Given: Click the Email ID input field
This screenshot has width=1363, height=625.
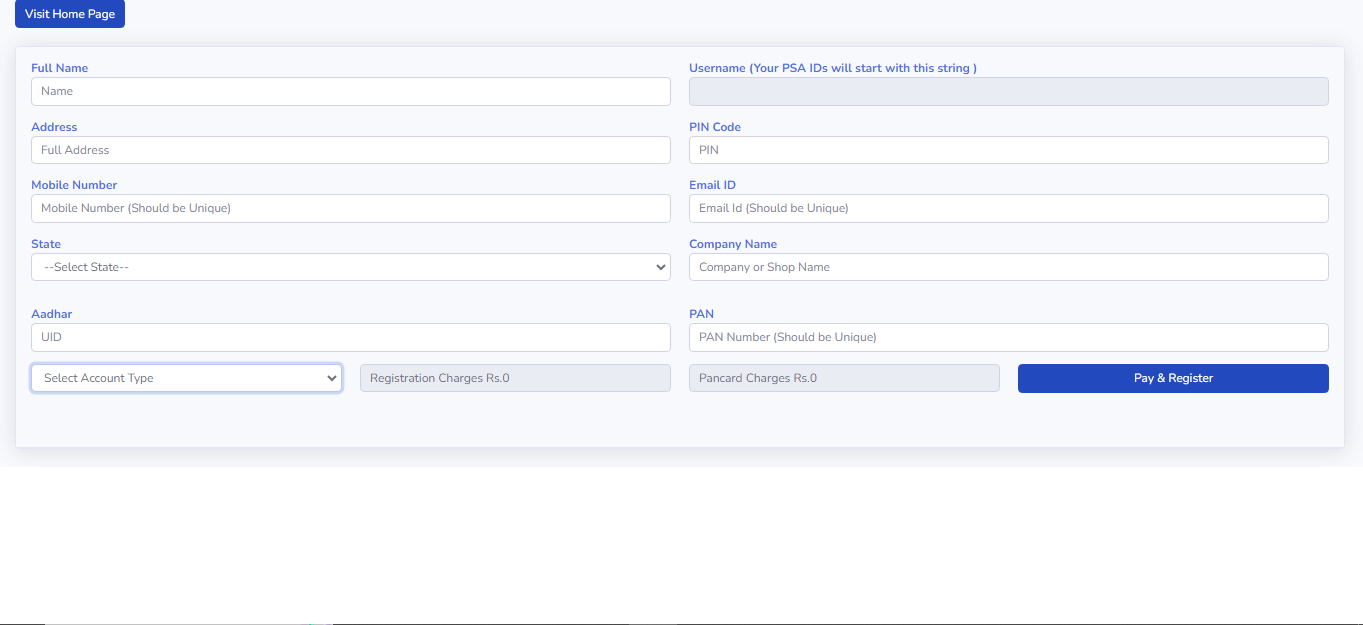Looking at the screenshot, I should pos(1008,208).
